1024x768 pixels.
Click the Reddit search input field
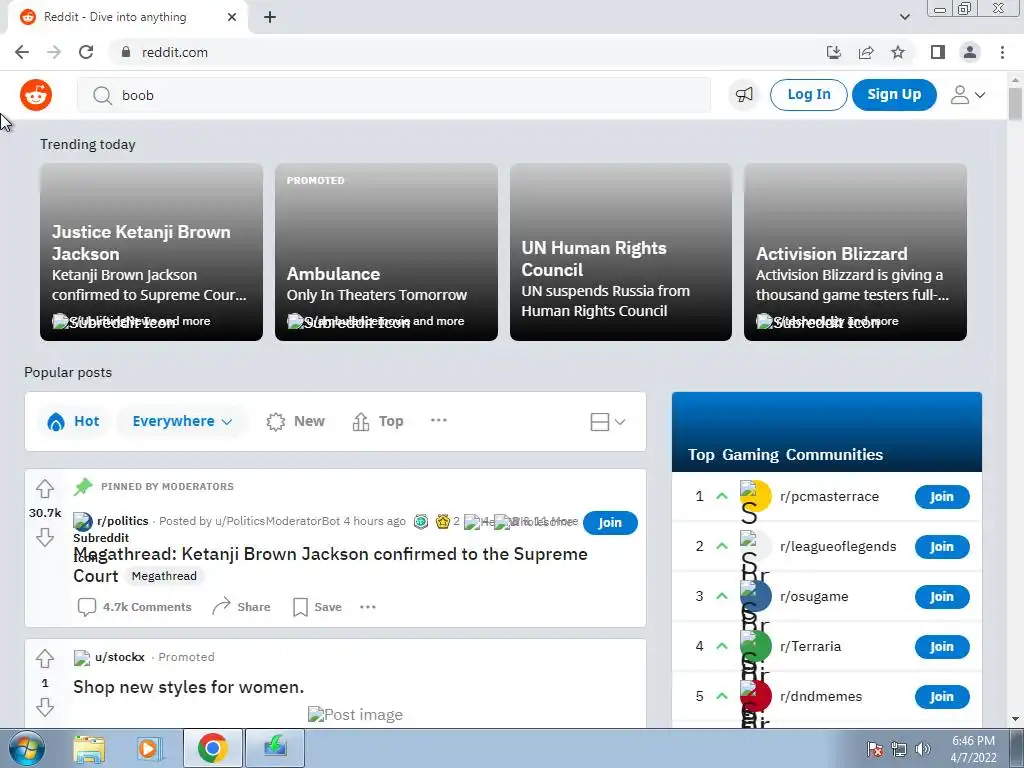(394, 95)
